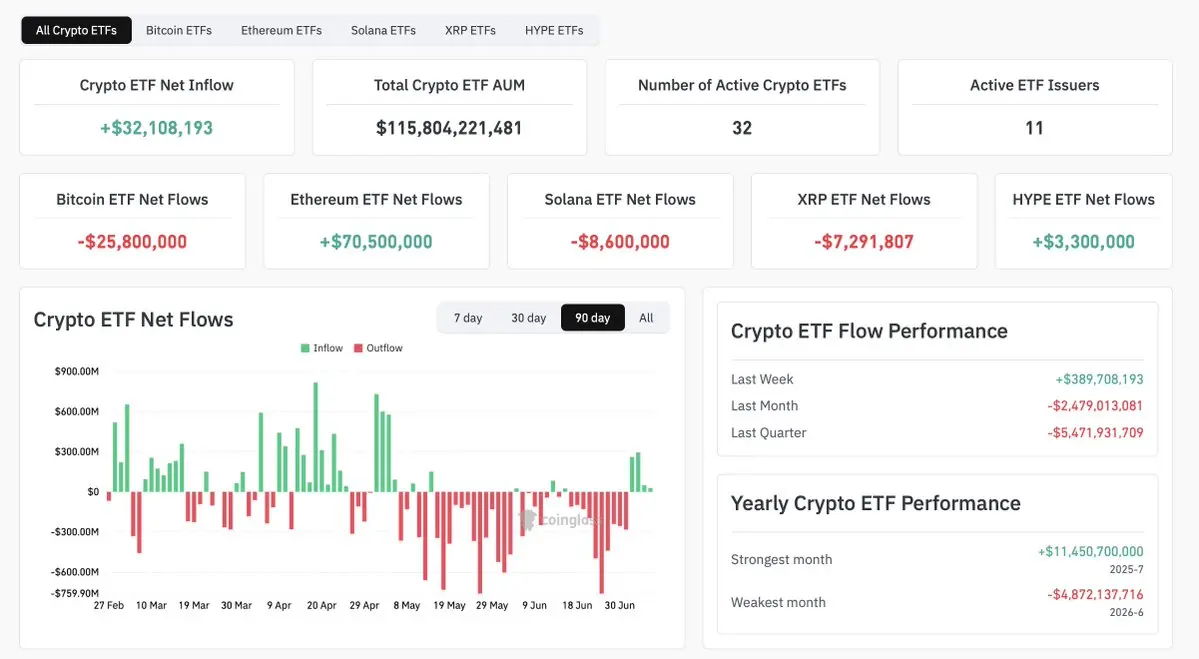
Task: Select the 7 day range toggle
Action: click(x=468, y=318)
